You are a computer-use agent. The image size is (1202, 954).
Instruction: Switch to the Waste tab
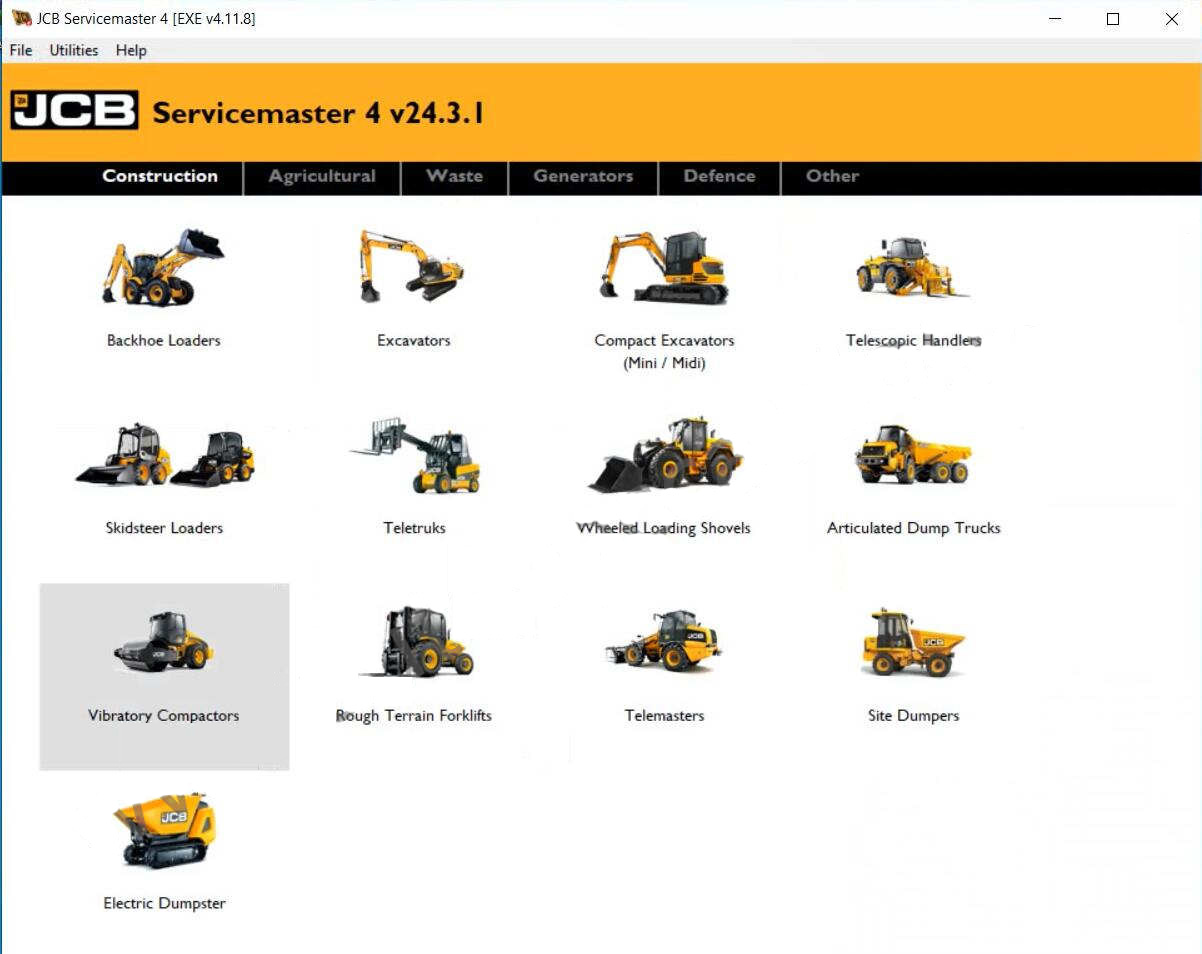coord(454,176)
